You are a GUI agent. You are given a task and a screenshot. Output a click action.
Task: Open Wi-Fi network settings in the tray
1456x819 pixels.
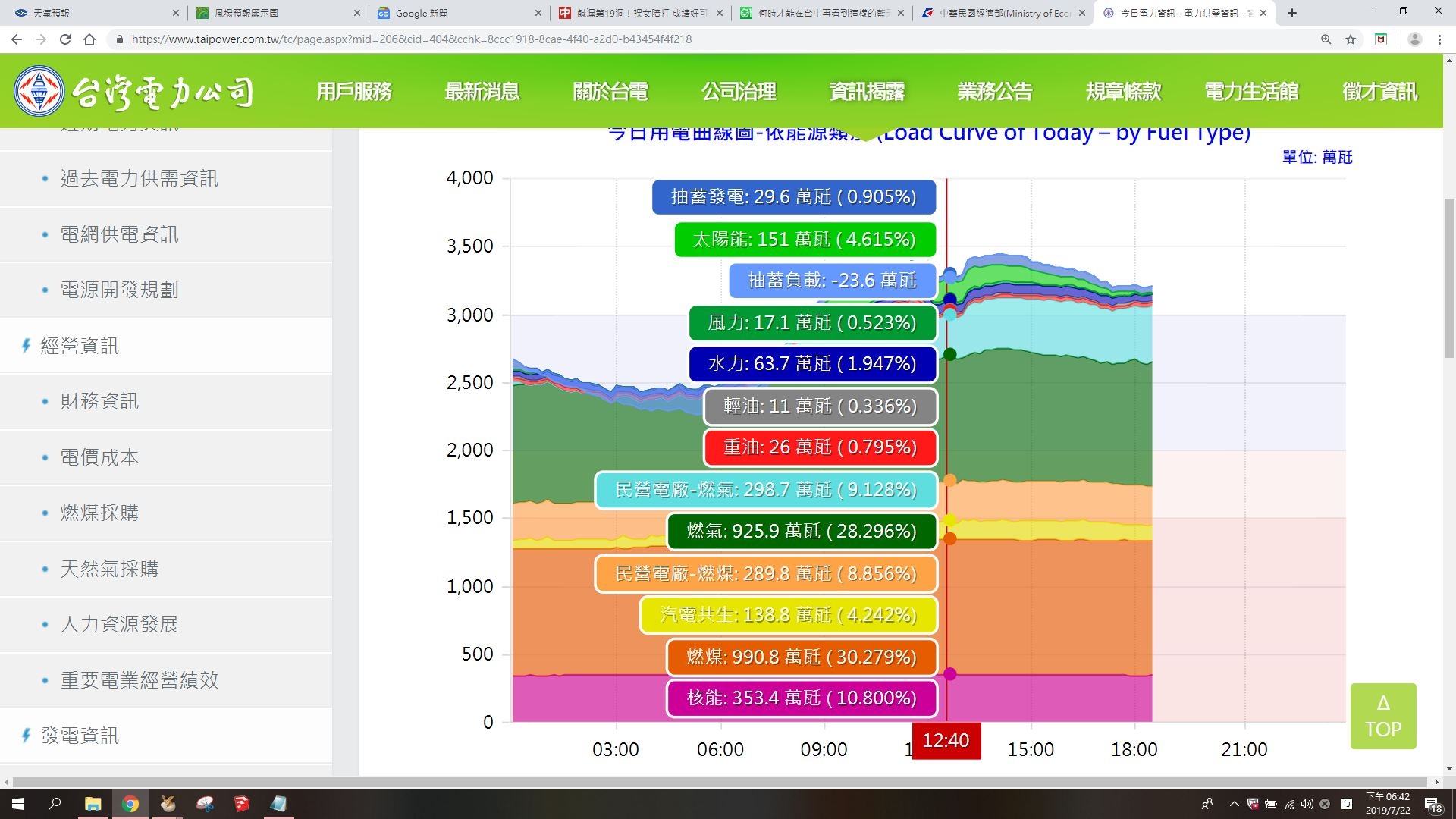[x=1290, y=804]
